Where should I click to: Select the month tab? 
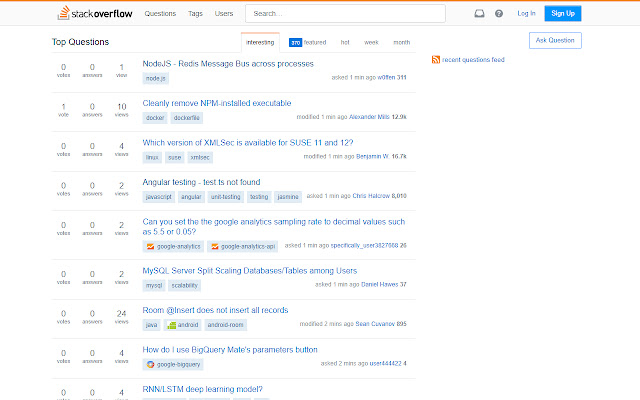pyautogui.click(x=402, y=42)
